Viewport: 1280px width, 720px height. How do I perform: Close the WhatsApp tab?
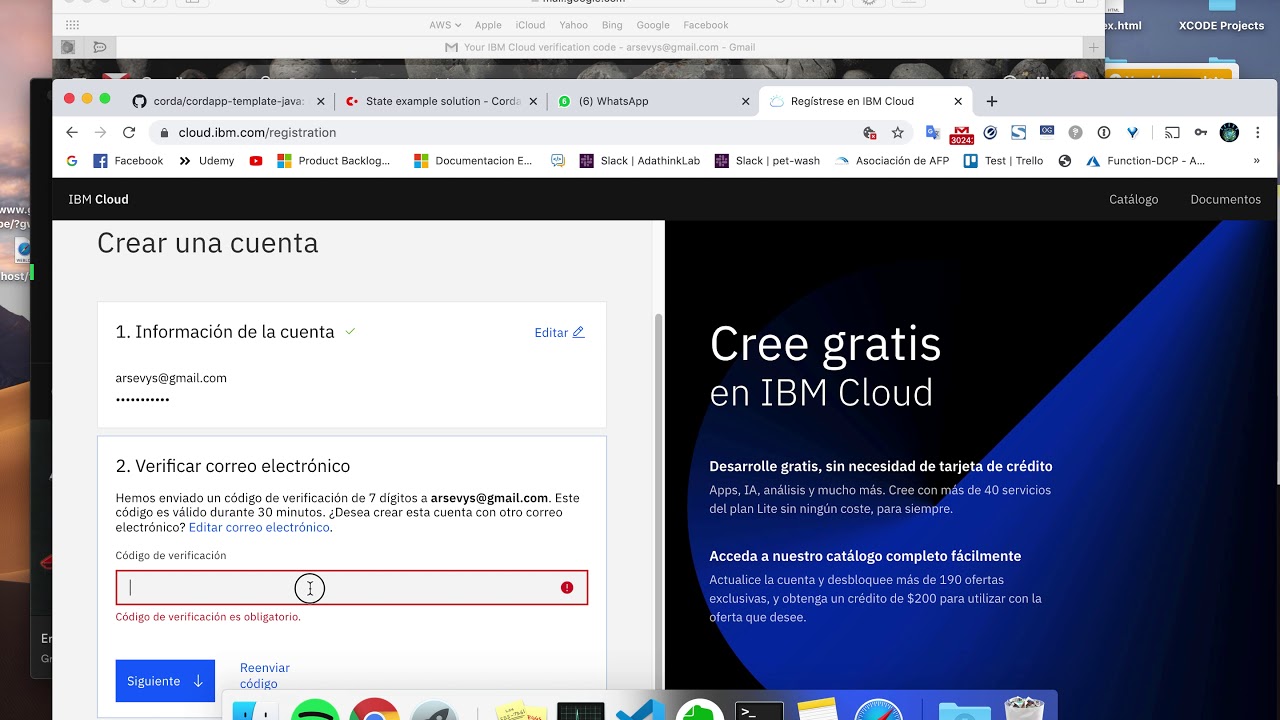[745, 101]
